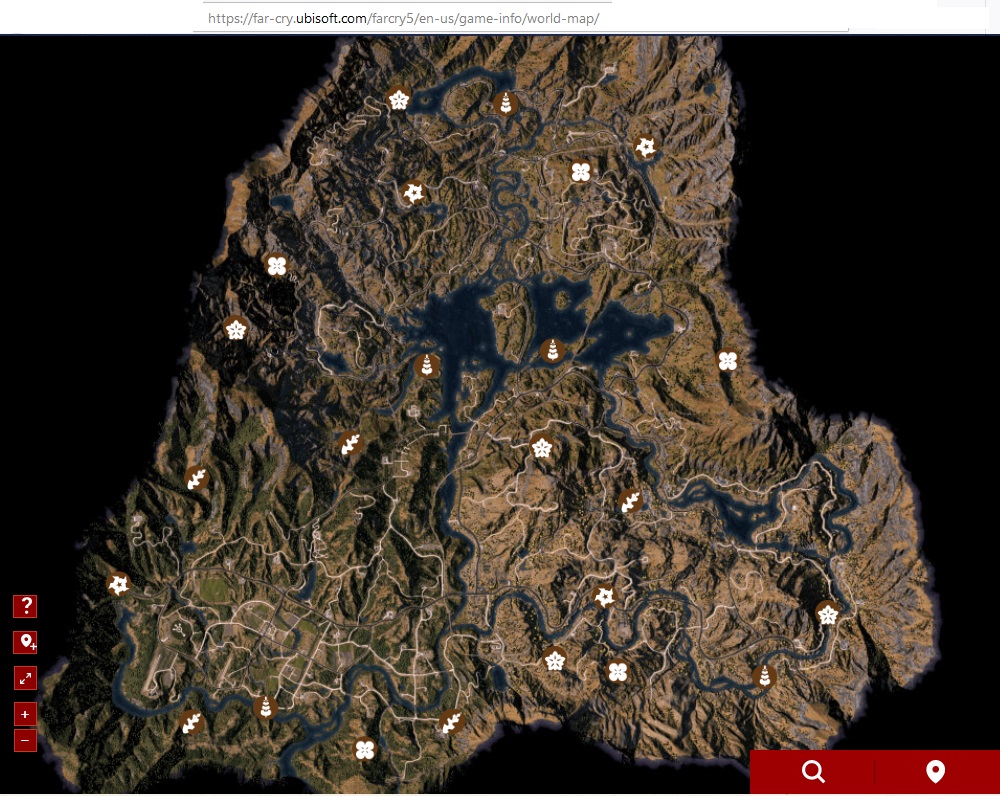Toggle fullscreen with the diagonal arrows button
The height and width of the screenshot is (796, 1000).
26,678
